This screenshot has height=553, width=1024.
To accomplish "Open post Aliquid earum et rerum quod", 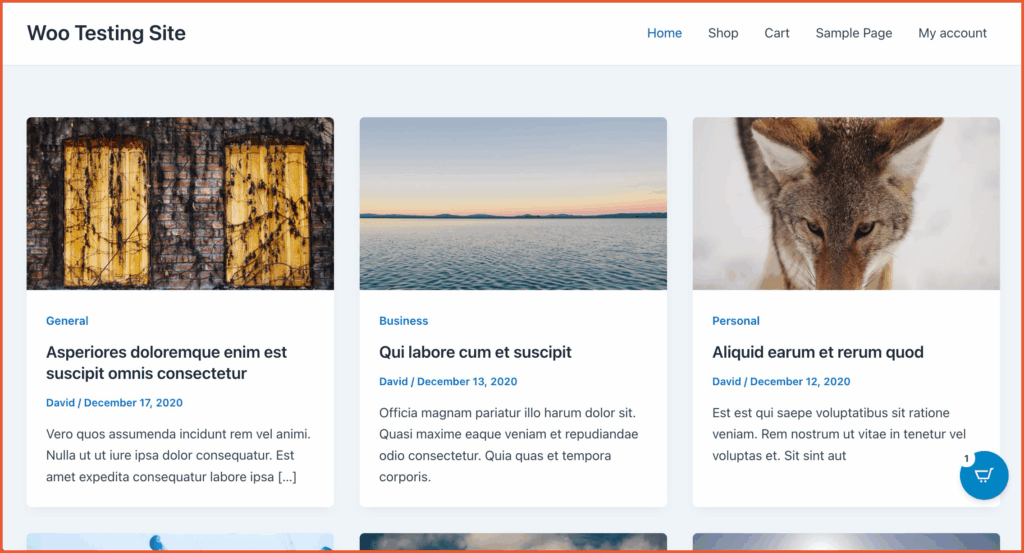I will pos(818,353).
